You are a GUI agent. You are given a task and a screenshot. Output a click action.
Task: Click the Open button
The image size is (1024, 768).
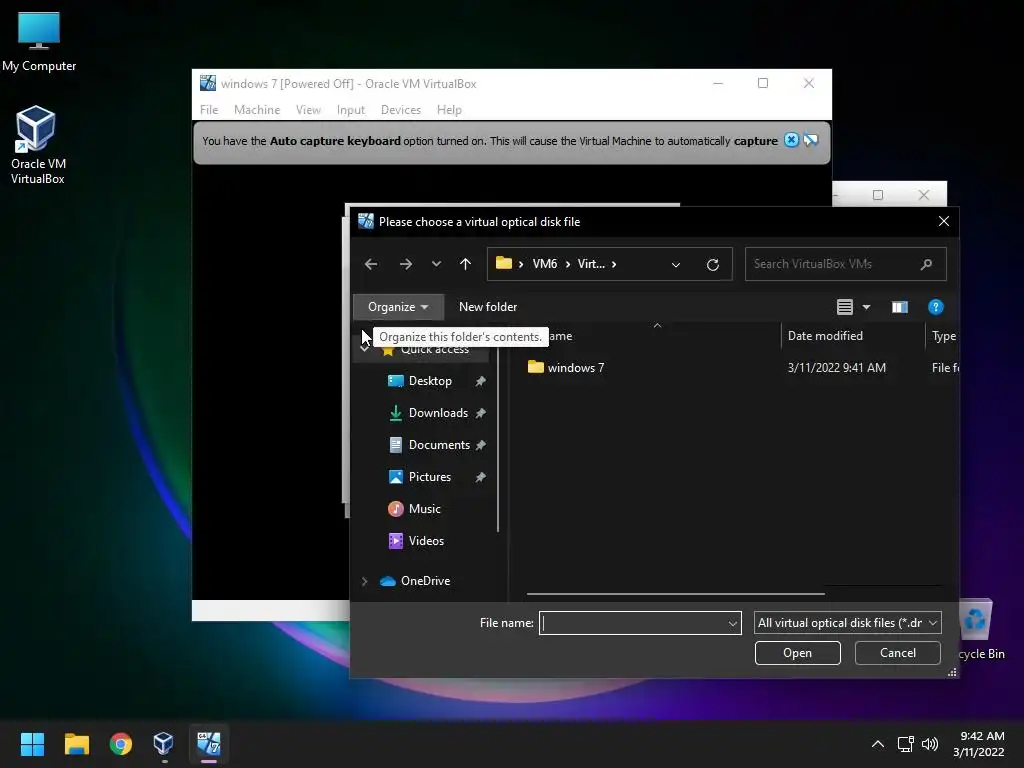[797, 653]
